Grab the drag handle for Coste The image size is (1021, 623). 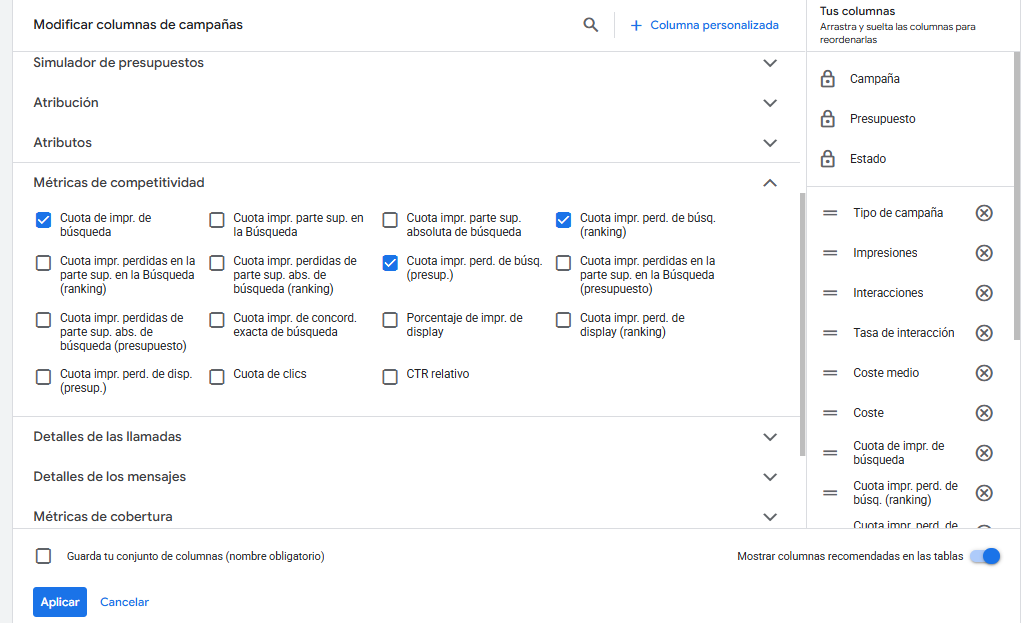tap(830, 413)
